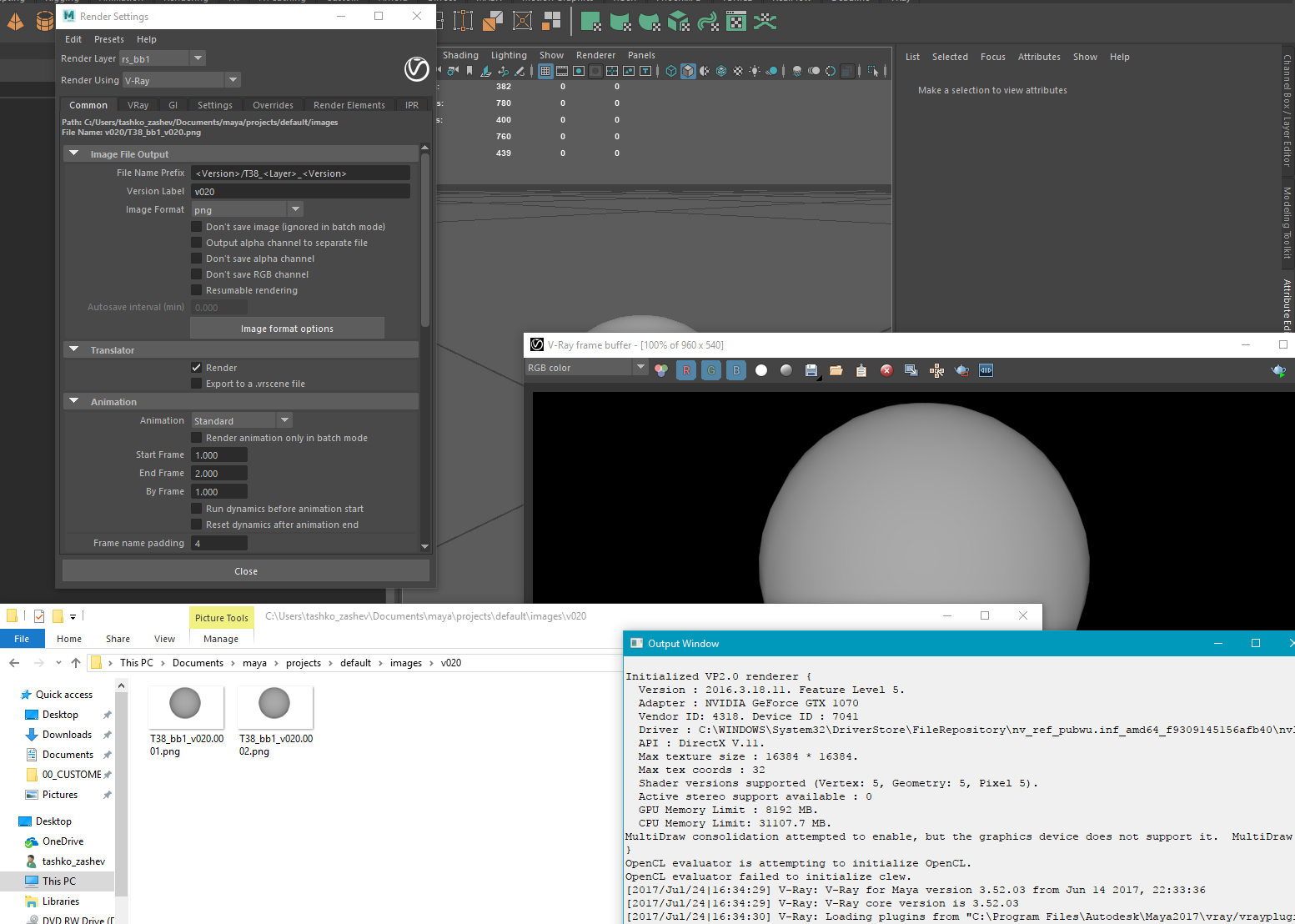Toggle blue channel in V-Ray frame buffer
The height and width of the screenshot is (924, 1295).
(x=736, y=370)
